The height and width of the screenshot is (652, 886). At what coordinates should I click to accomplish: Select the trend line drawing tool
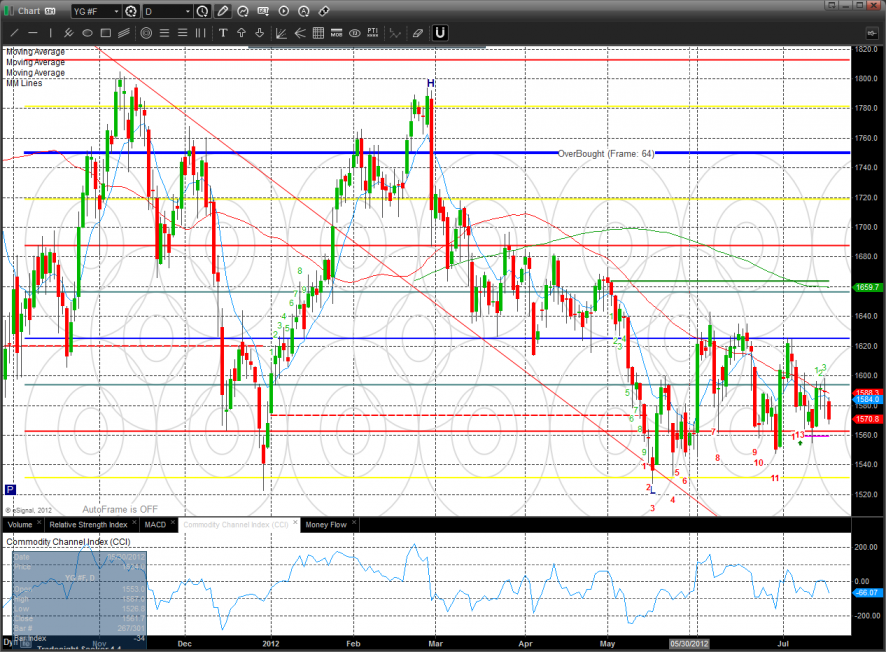point(15,33)
